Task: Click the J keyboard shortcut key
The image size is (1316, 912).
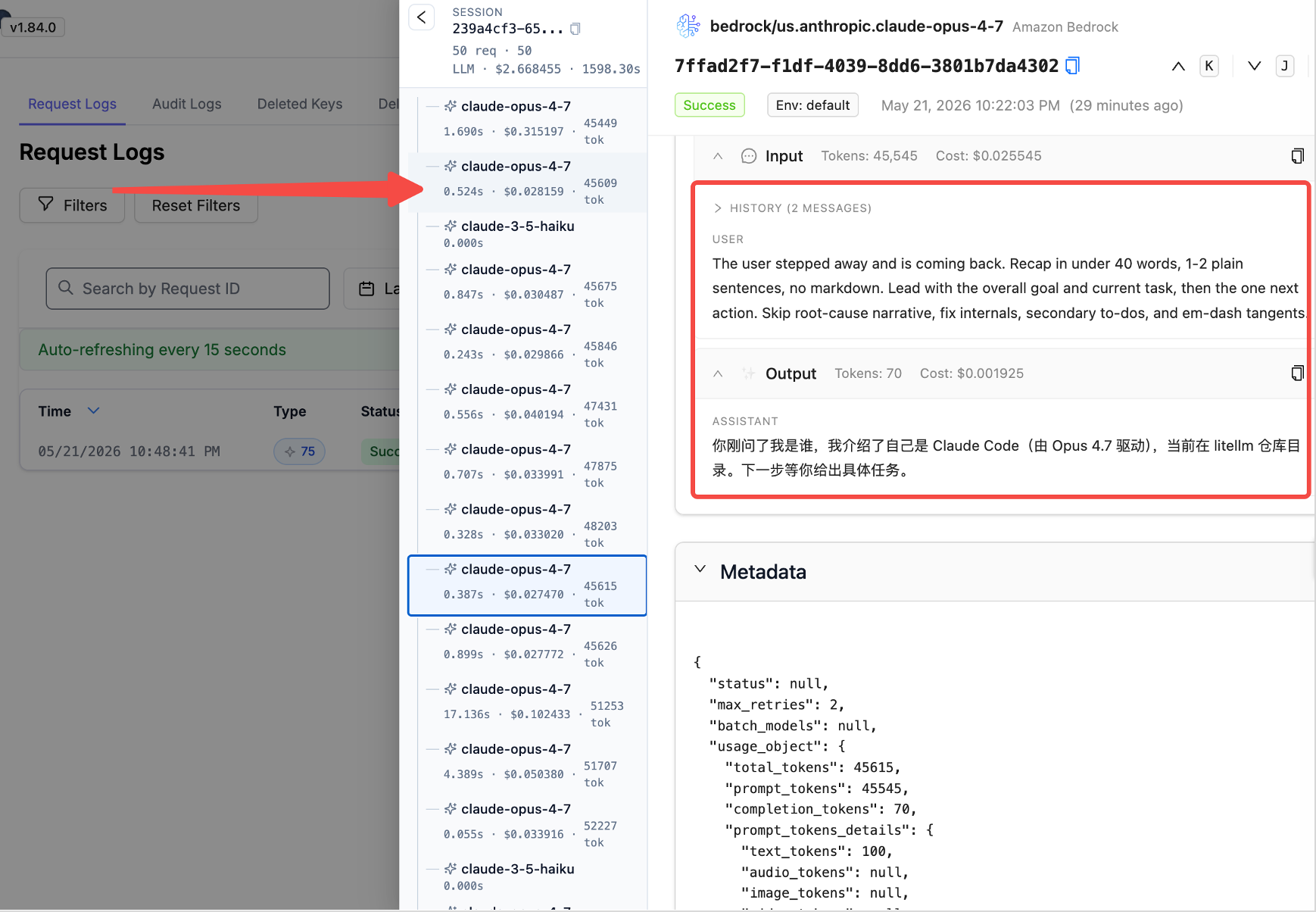Action: (x=1284, y=66)
